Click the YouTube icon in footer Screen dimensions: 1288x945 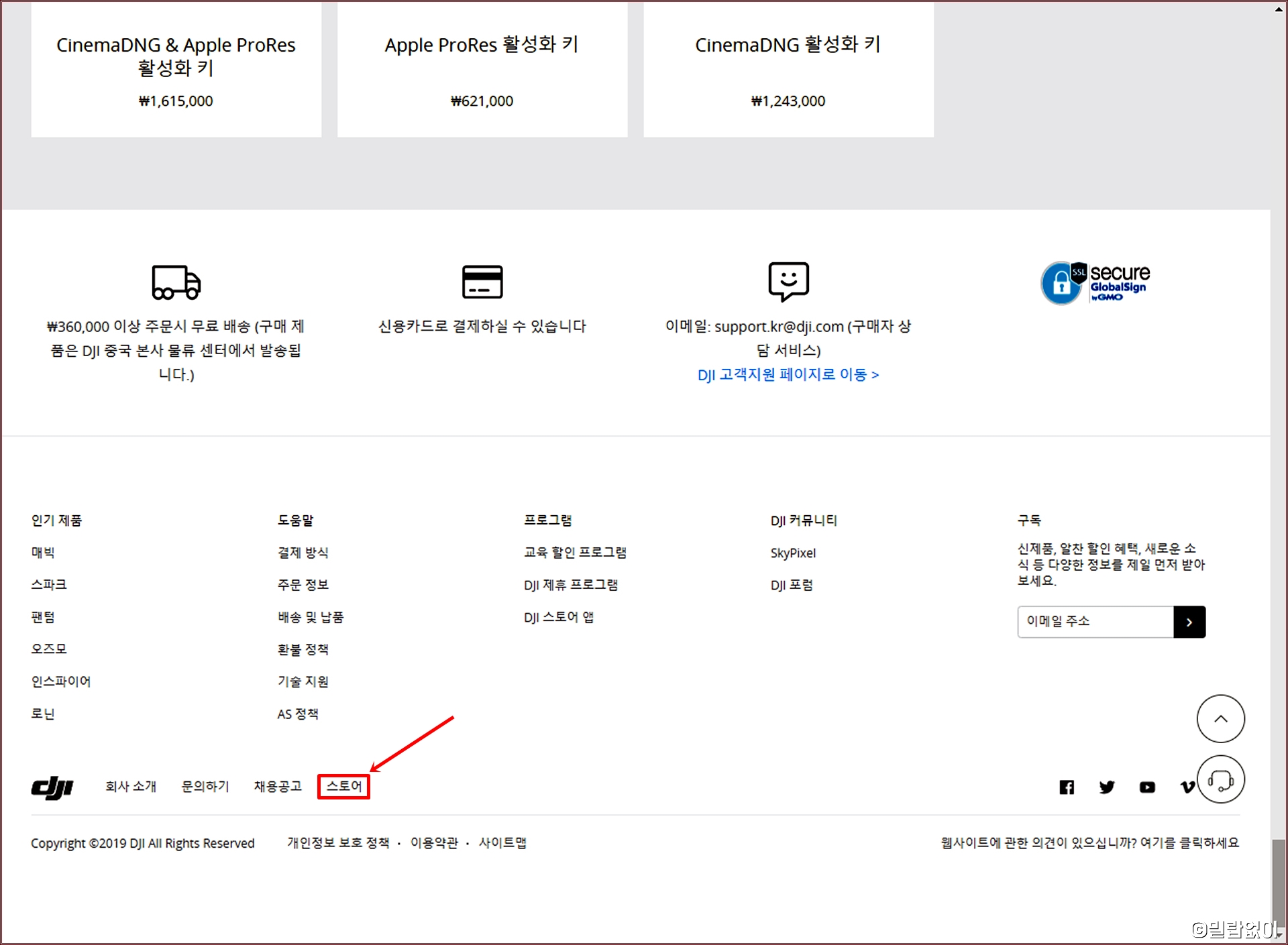tap(1147, 787)
